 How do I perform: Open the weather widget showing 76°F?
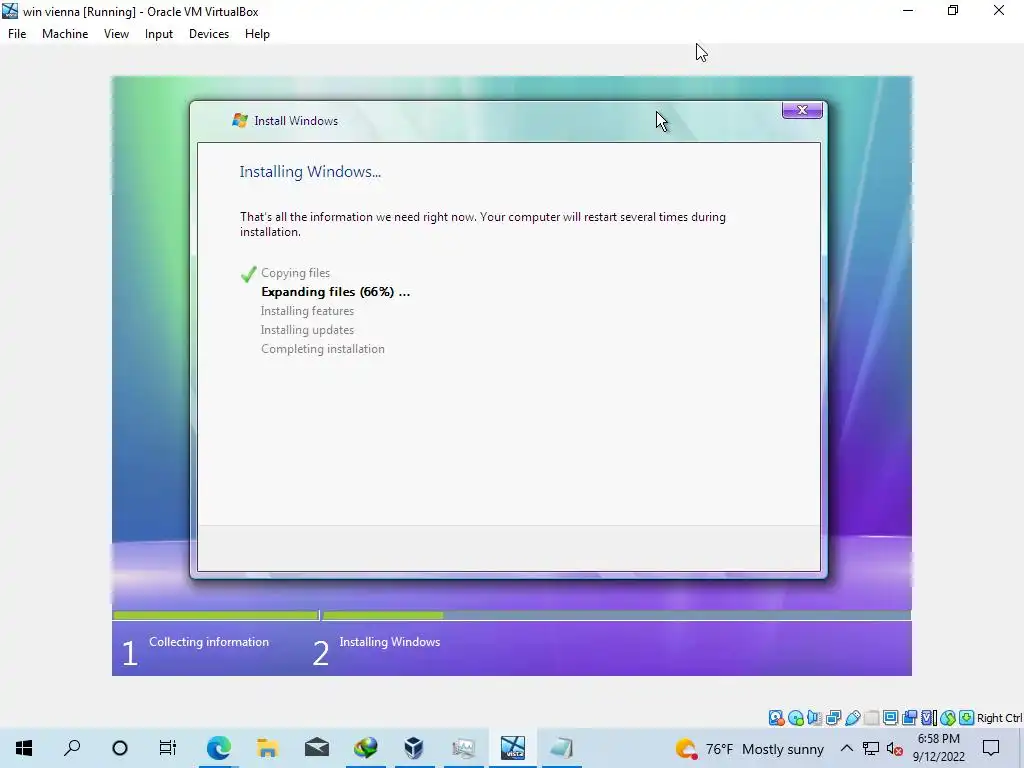coord(749,748)
